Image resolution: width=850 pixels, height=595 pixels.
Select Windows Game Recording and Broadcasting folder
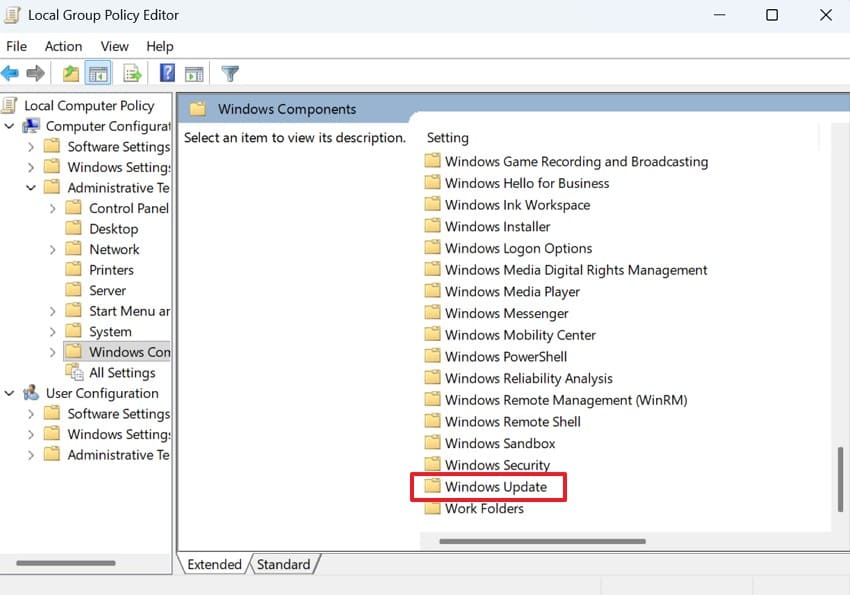[x=576, y=162]
